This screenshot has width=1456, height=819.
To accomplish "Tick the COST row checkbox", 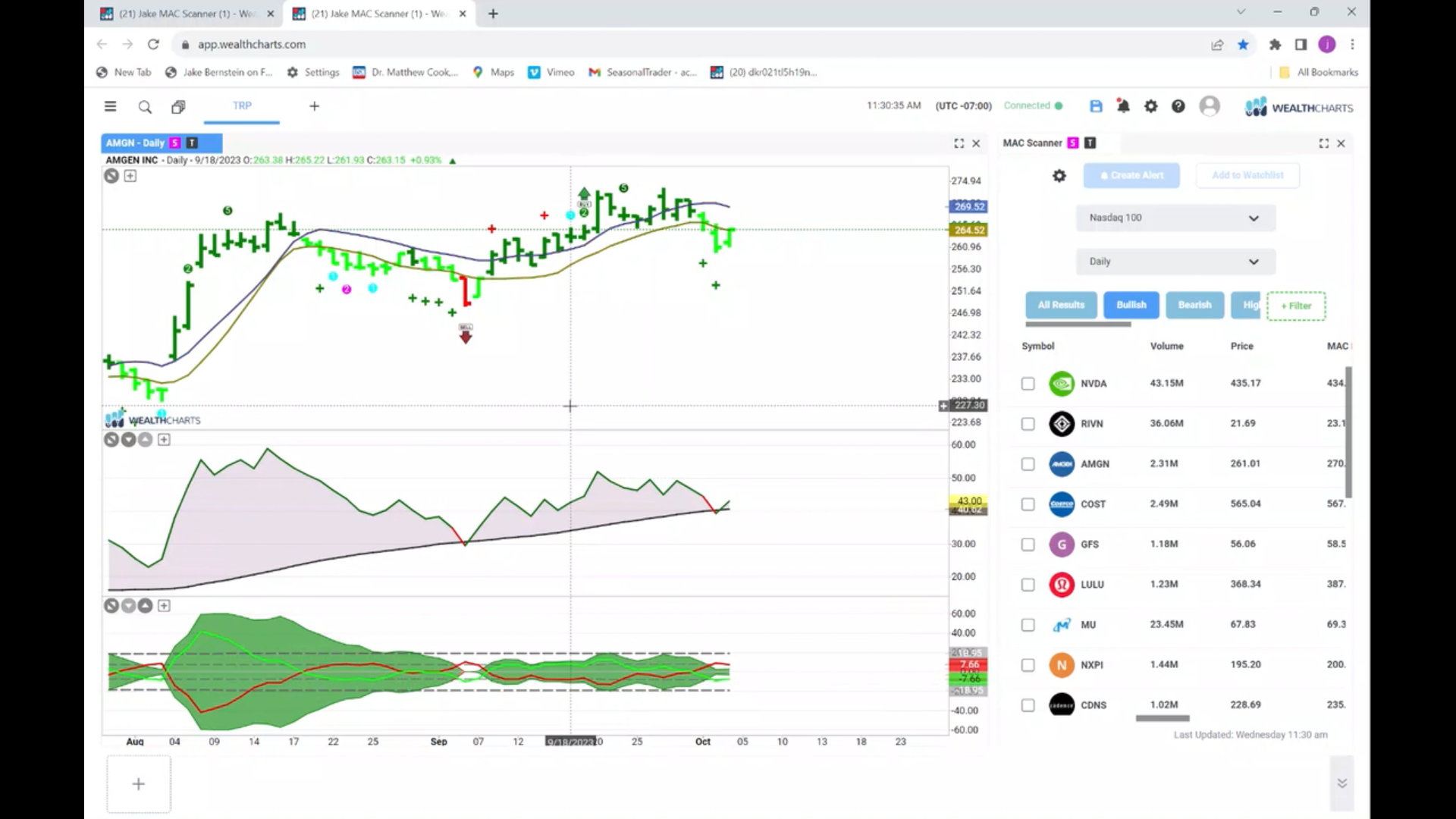I will pos(1028,504).
